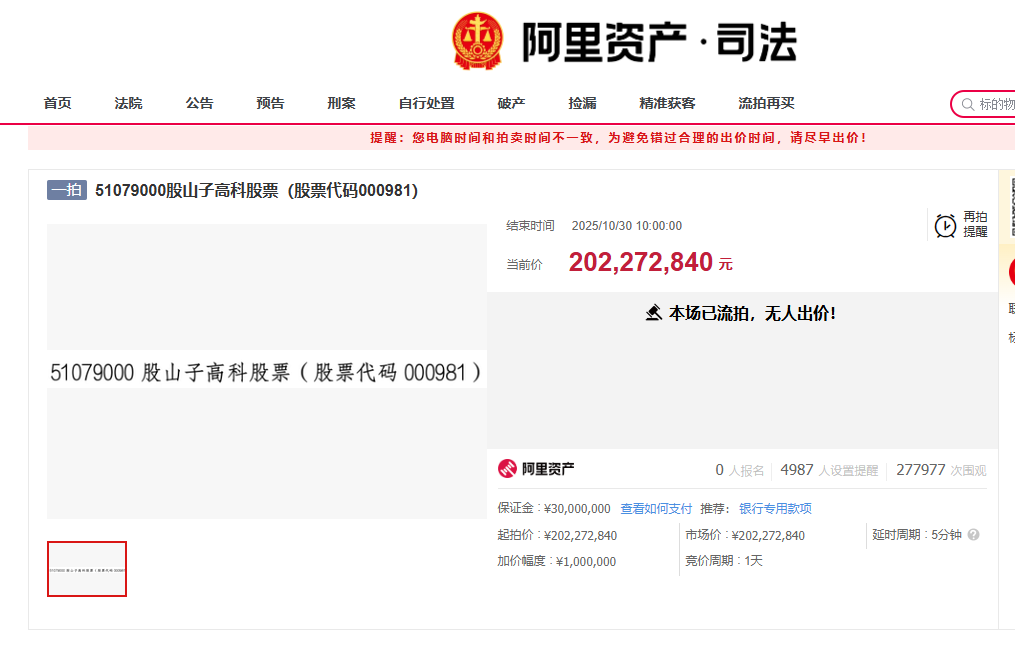Select the red-bordered image thumbnail
Viewport: 1015px width, 647px height.
click(87, 569)
